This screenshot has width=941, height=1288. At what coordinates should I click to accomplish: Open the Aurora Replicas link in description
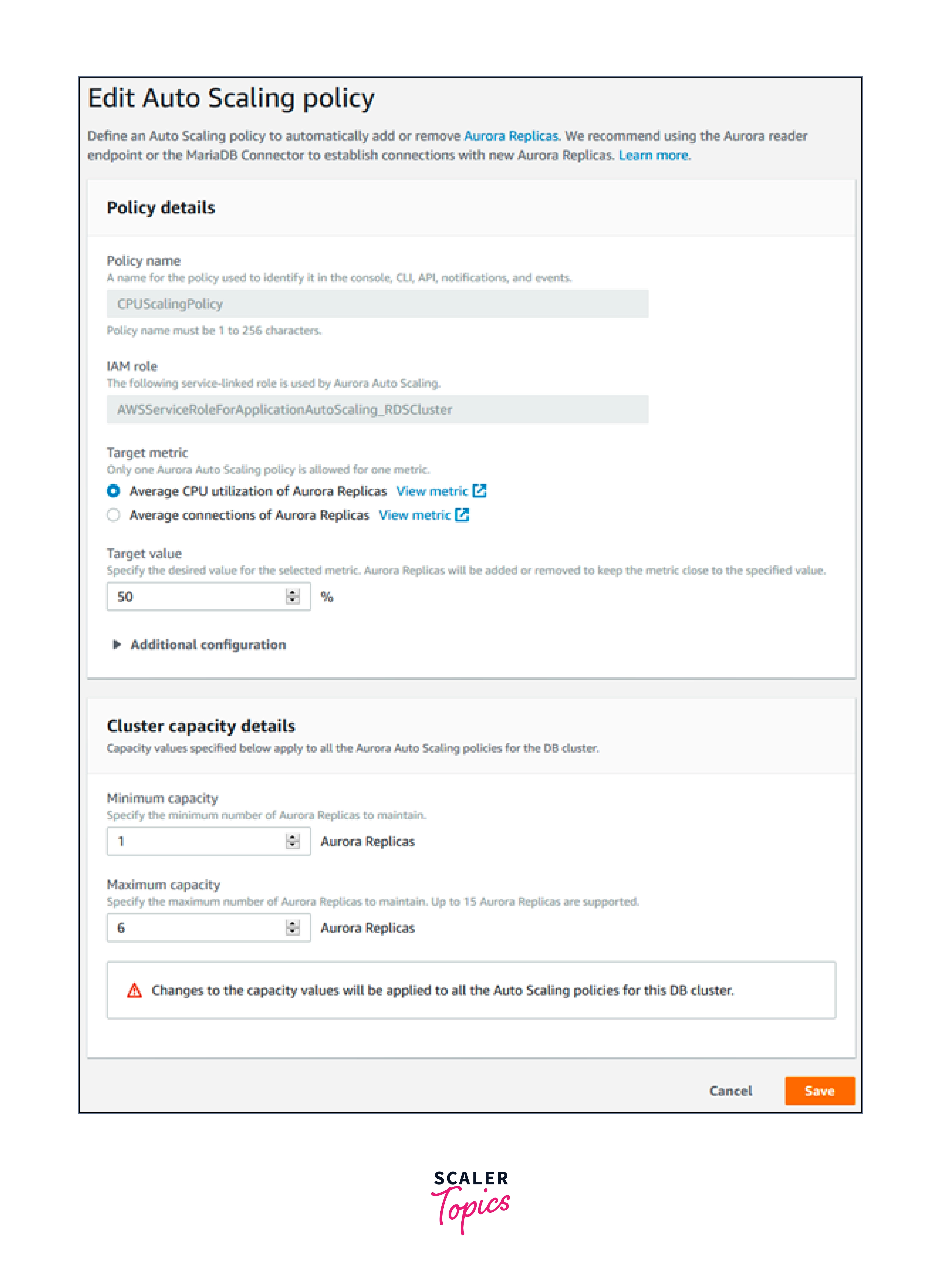tap(511, 136)
